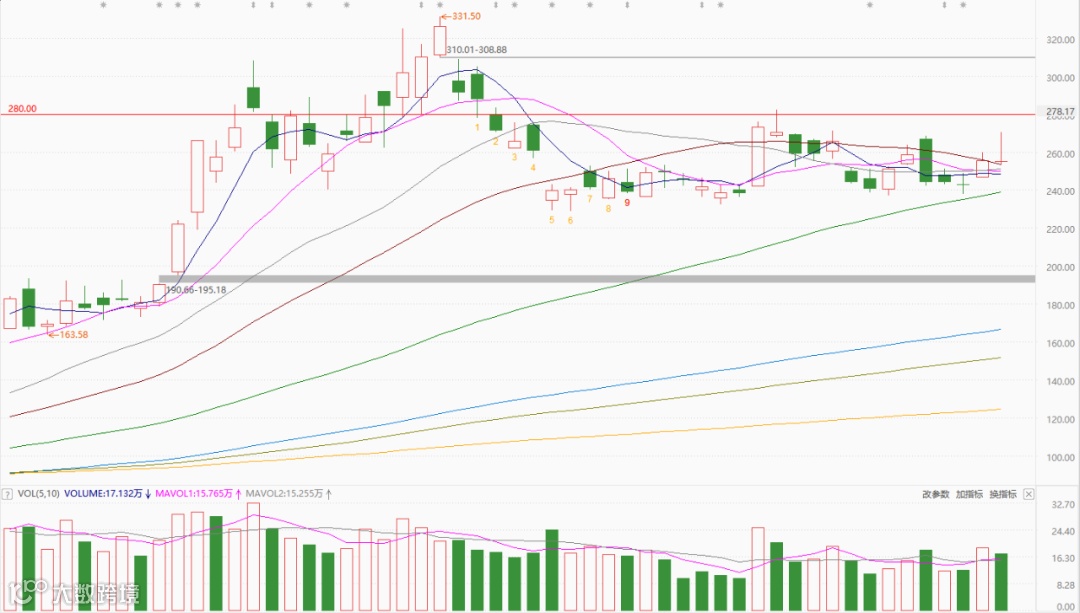Click the gray 190.66-195.18 gap zone band
Image resolution: width=1080 pixels, height=613 pixels.
pyautogui.click(x=596, y=279)
